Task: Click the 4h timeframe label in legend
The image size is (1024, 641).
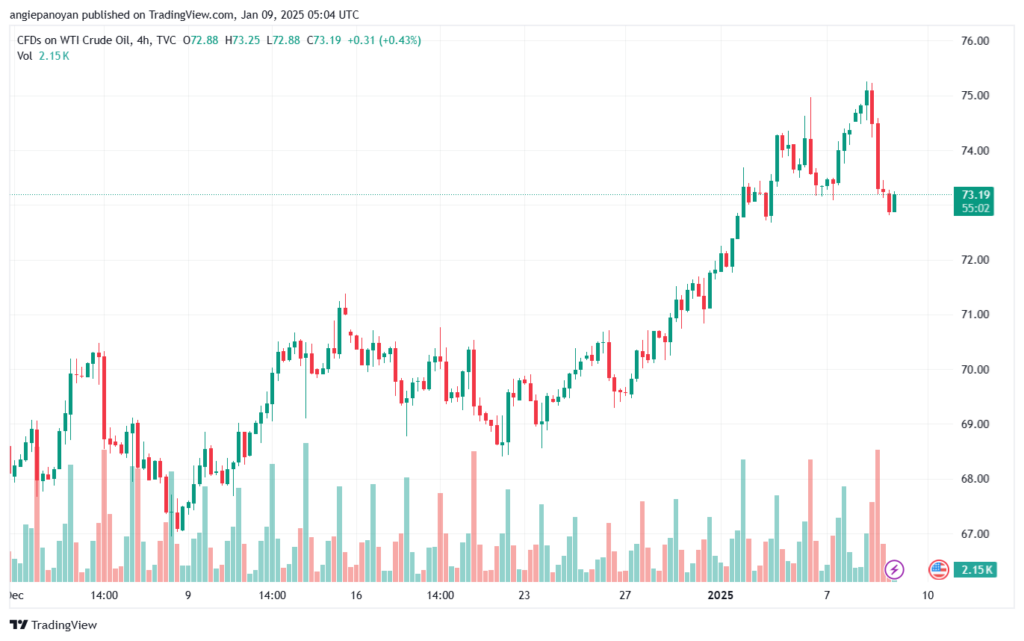Action: point(143,40)
